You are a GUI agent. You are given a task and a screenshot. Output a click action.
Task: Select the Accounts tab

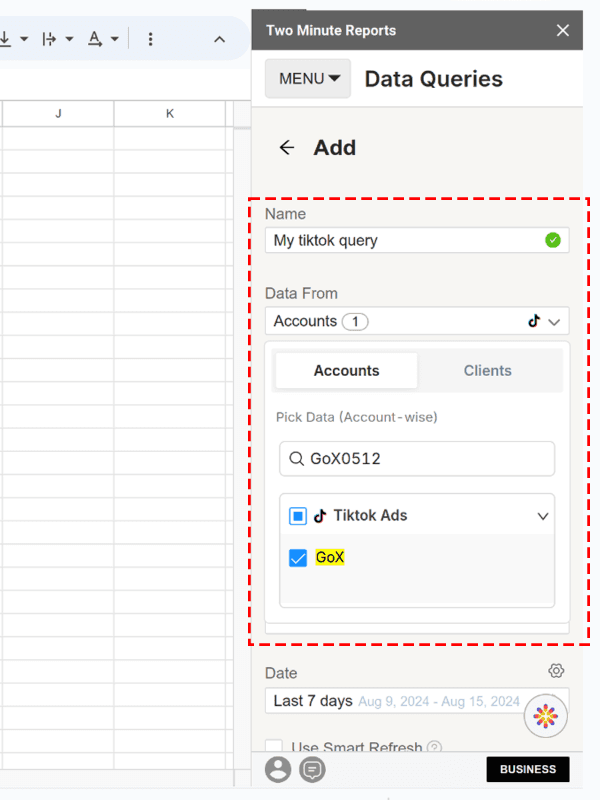pyautogui.click(x=346, y=370)
